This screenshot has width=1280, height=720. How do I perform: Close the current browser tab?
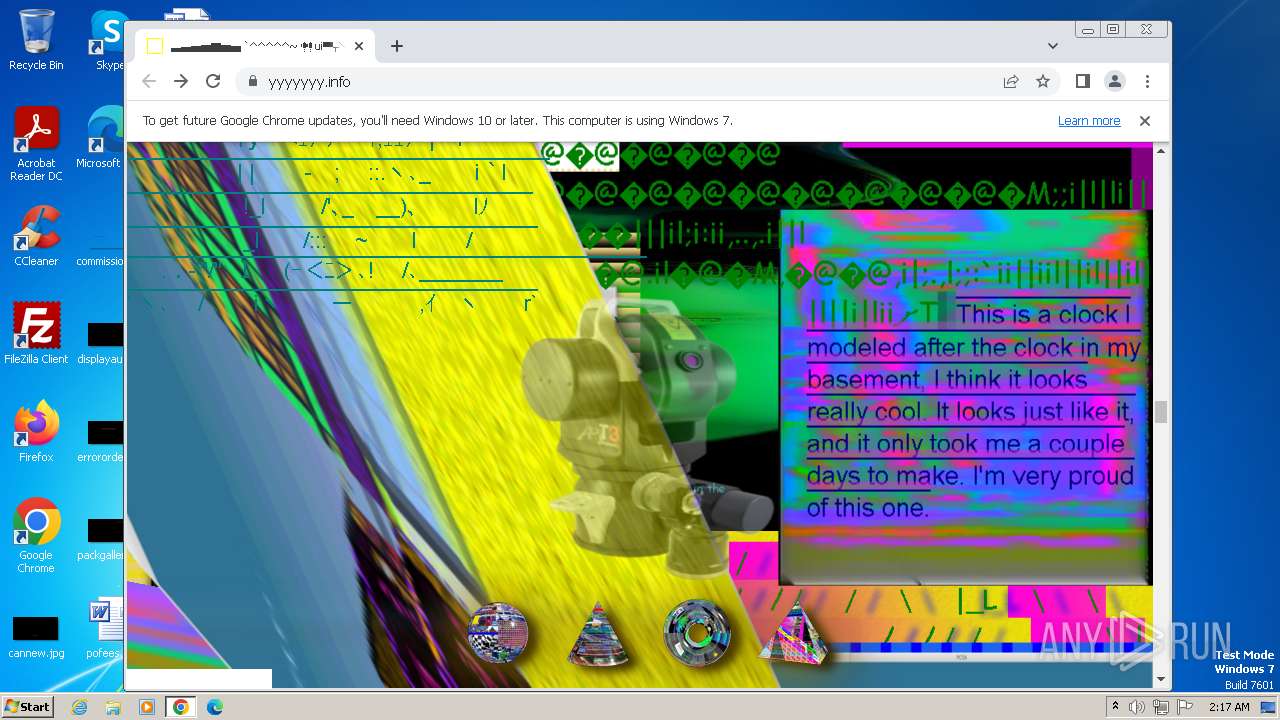[359, 46]
